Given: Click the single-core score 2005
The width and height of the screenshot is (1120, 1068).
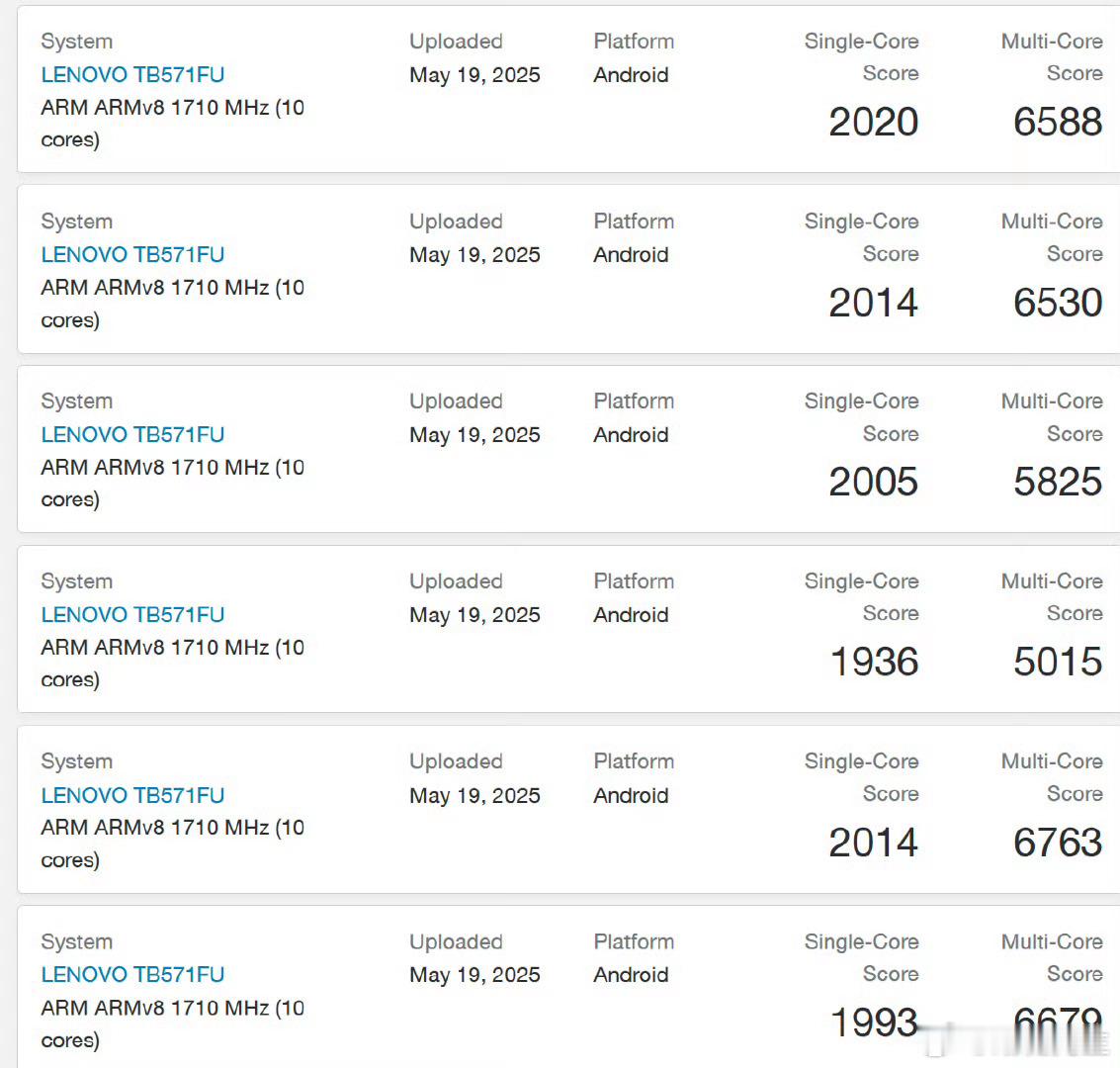Looking at the screenshot, I should pos(874,482).
